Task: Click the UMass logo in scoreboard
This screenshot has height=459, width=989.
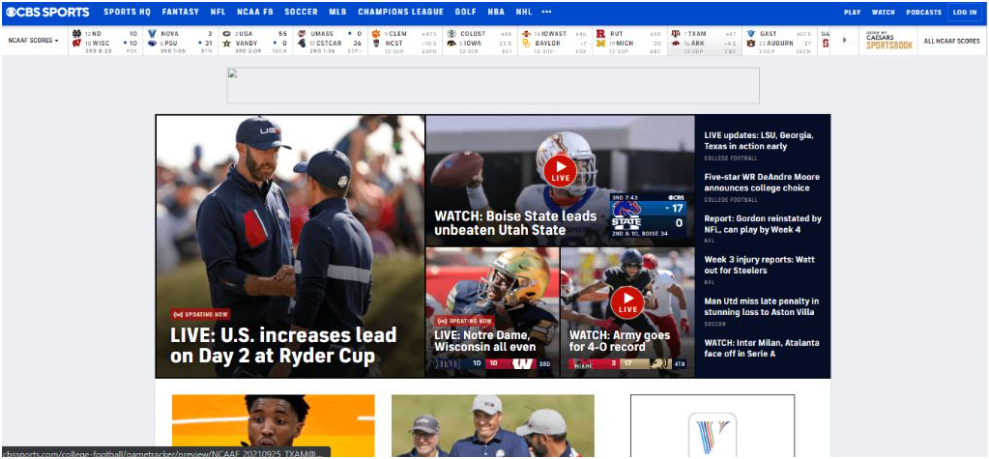Action: [x=301, y=33]
